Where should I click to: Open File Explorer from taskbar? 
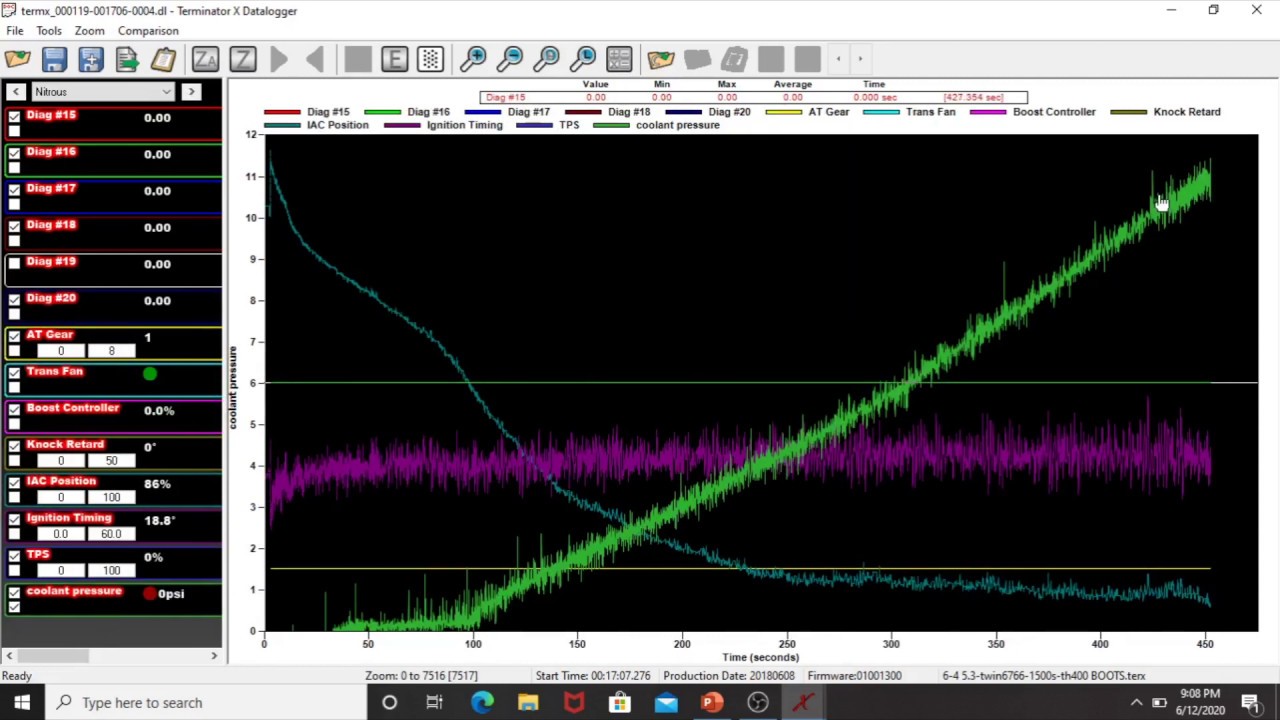528,703
